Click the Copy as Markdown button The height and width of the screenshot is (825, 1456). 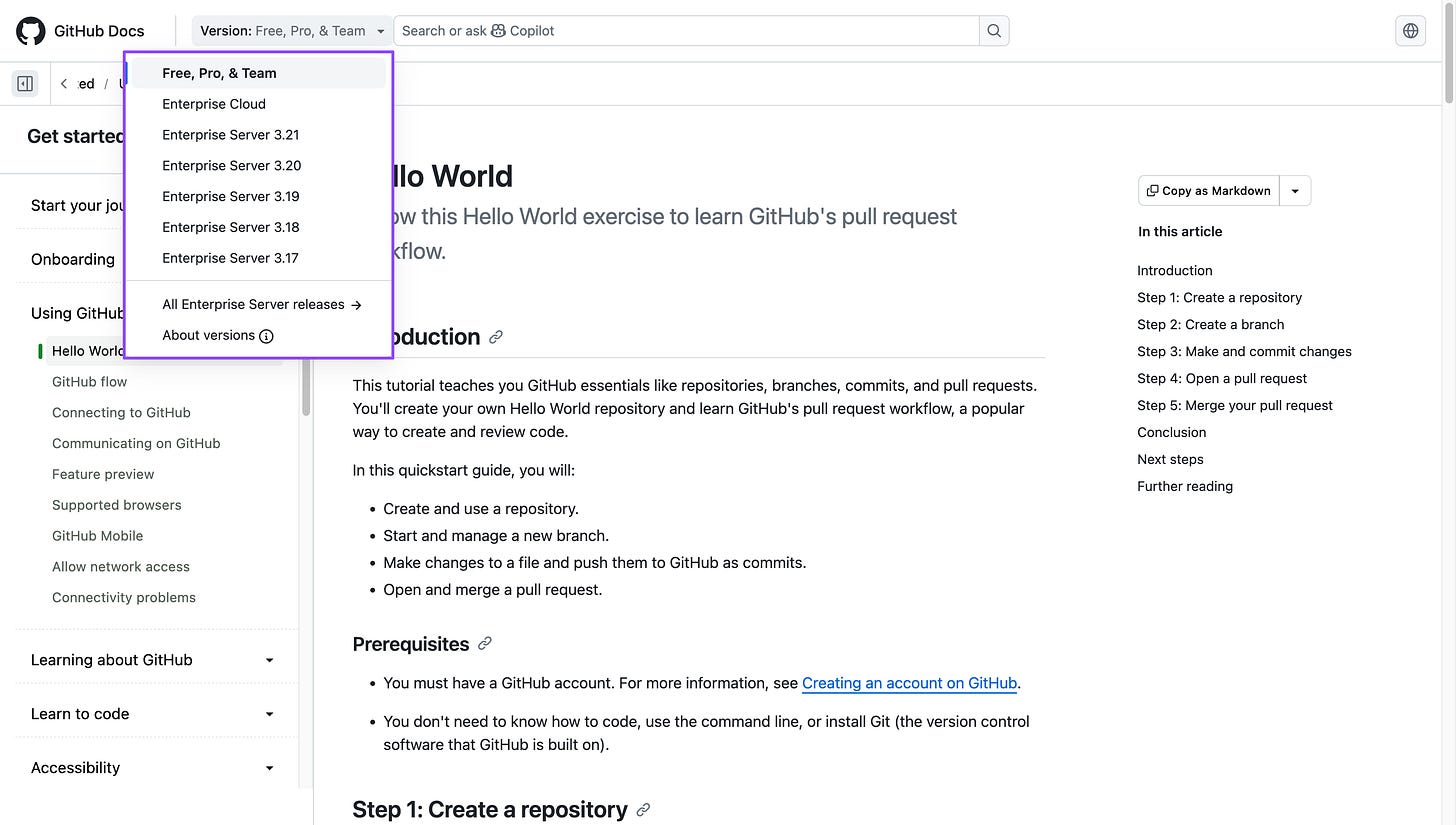pyautogui.click(x=1209, y=191)
